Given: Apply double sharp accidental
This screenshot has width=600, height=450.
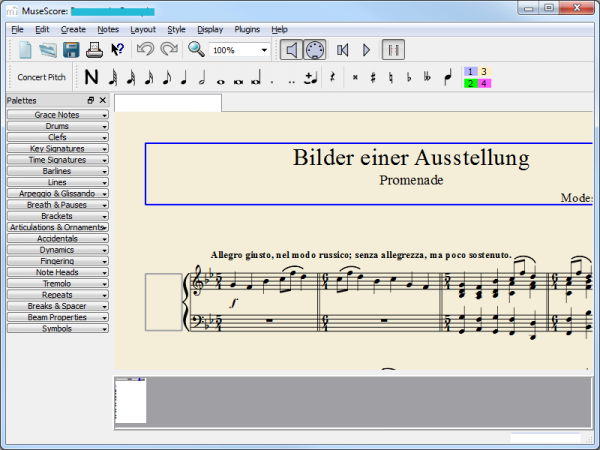Looking at the screenshot, I should [355, 77].
